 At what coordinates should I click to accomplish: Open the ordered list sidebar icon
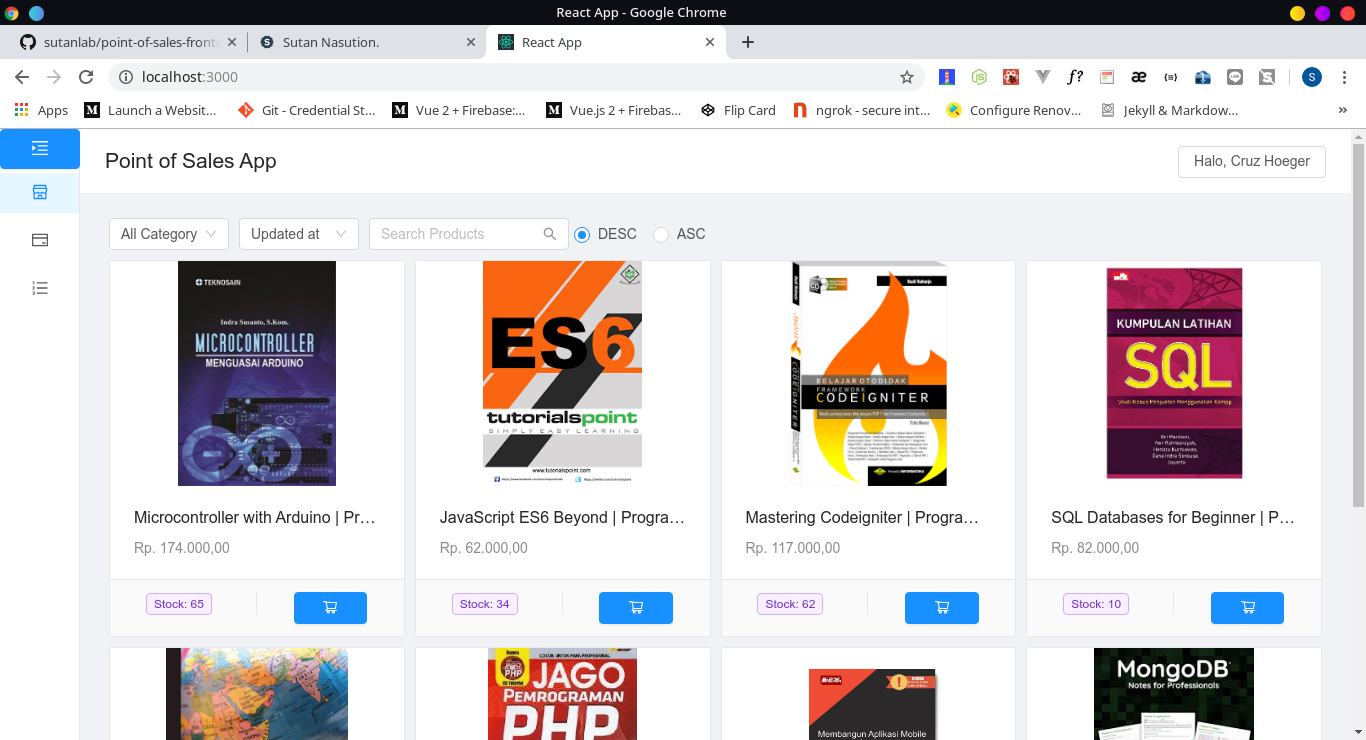coord(40,288)
